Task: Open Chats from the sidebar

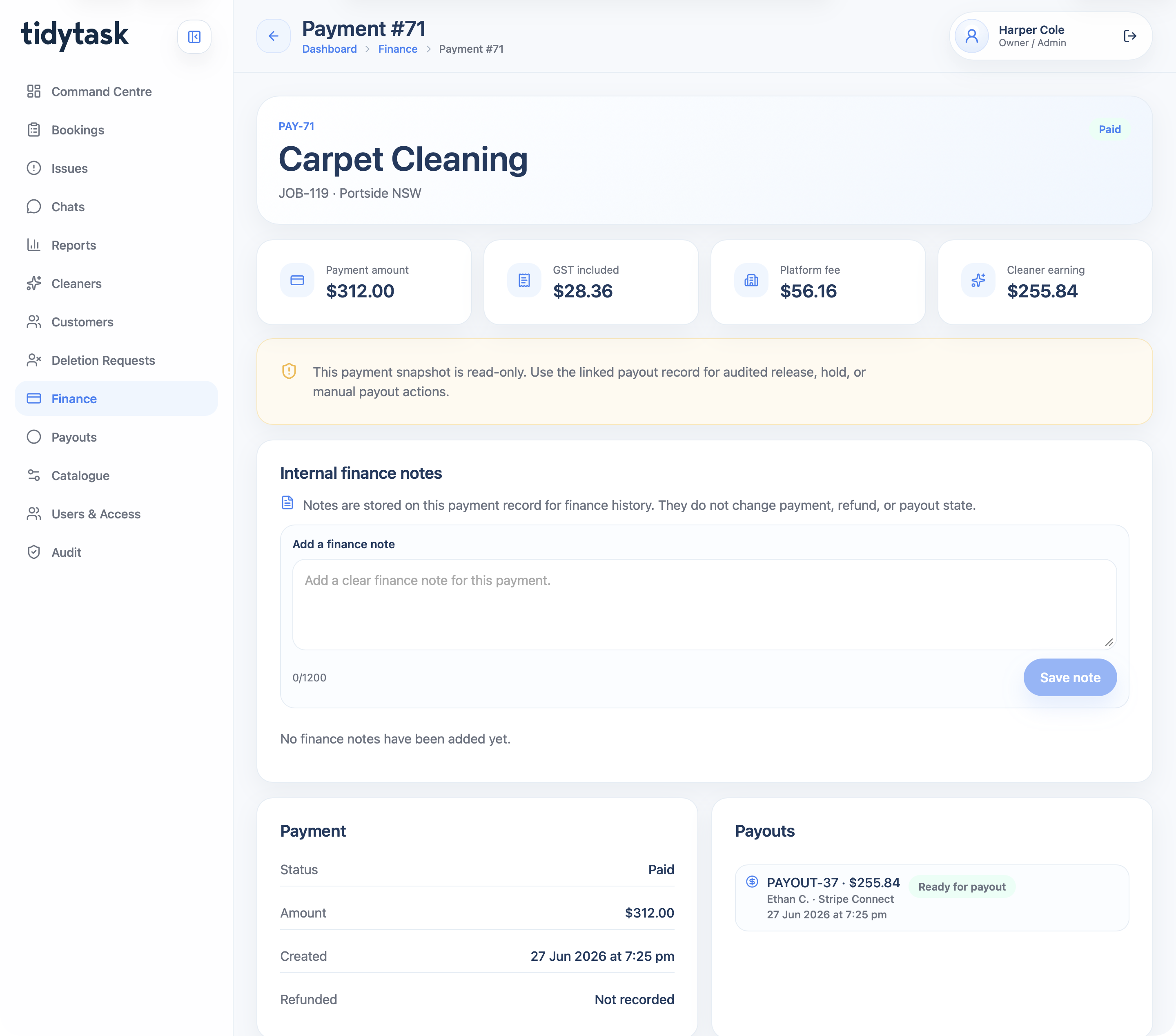Action: [x=116, y=207]
